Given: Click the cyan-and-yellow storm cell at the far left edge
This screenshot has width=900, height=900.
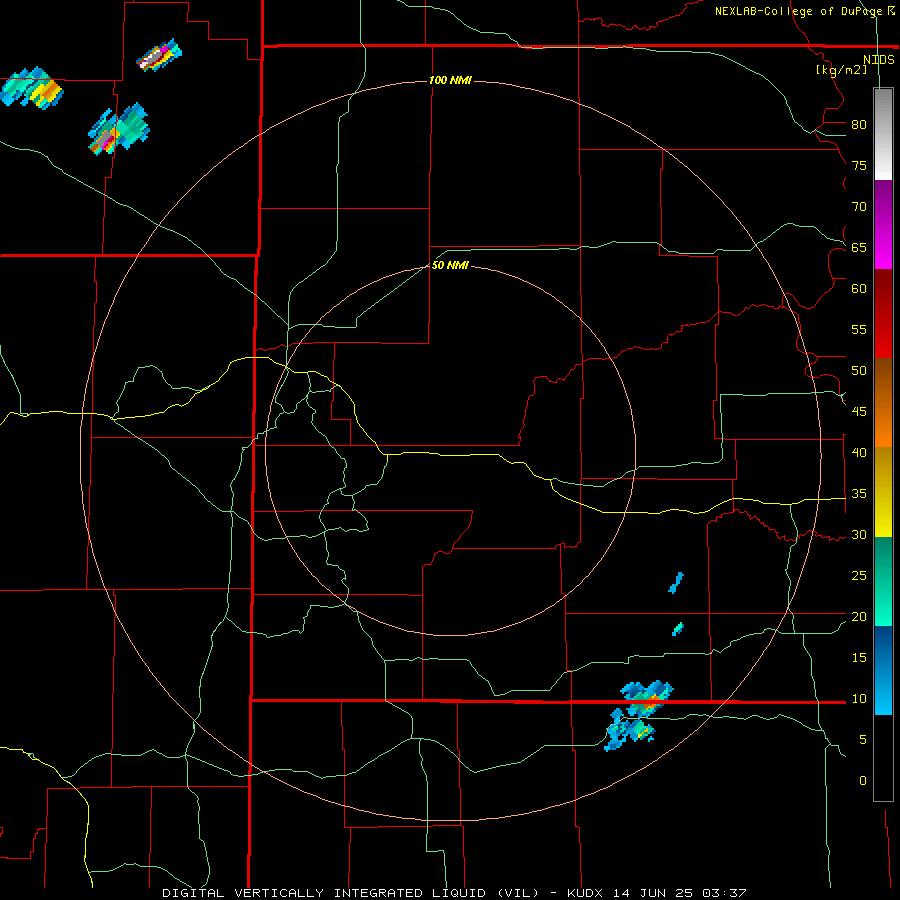Looking at the screenshot, I should (x=32, y=88).
